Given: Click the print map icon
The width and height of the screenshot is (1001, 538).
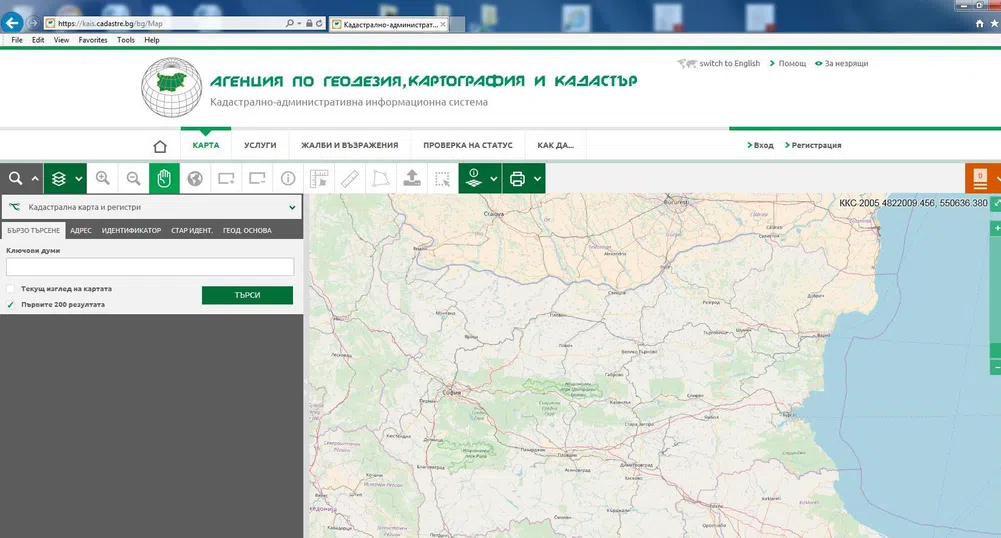Looking at the screenshot, I should (517, 179).
